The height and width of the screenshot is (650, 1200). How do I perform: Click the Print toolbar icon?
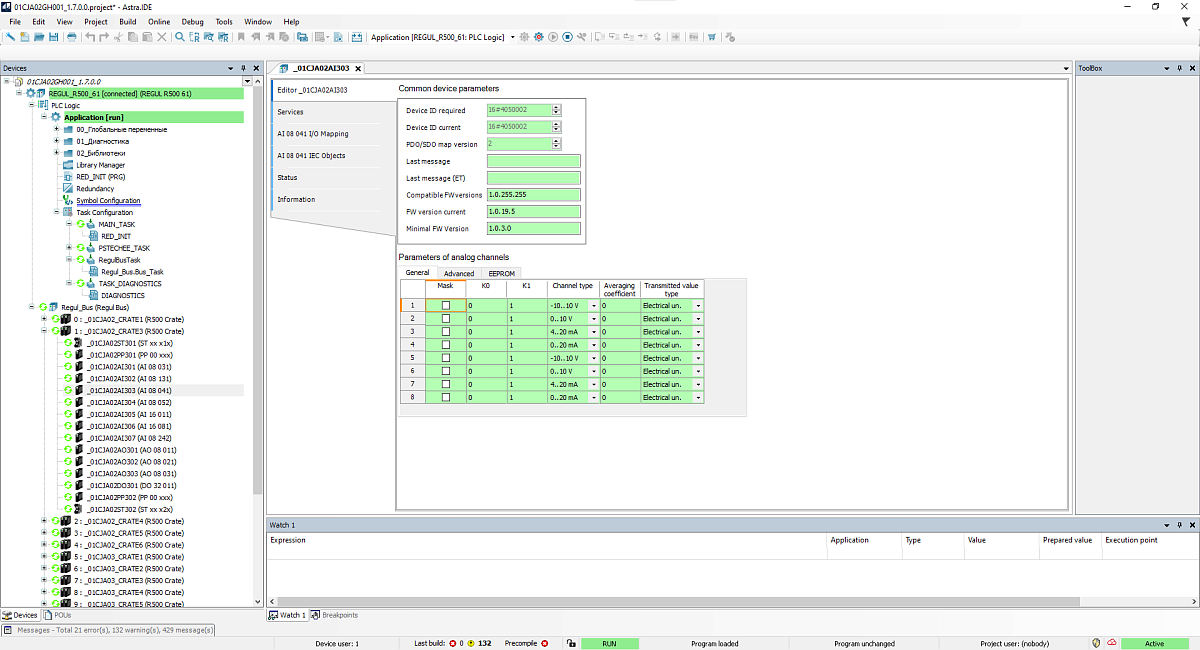pyautogui.click(x=71, y=37)
